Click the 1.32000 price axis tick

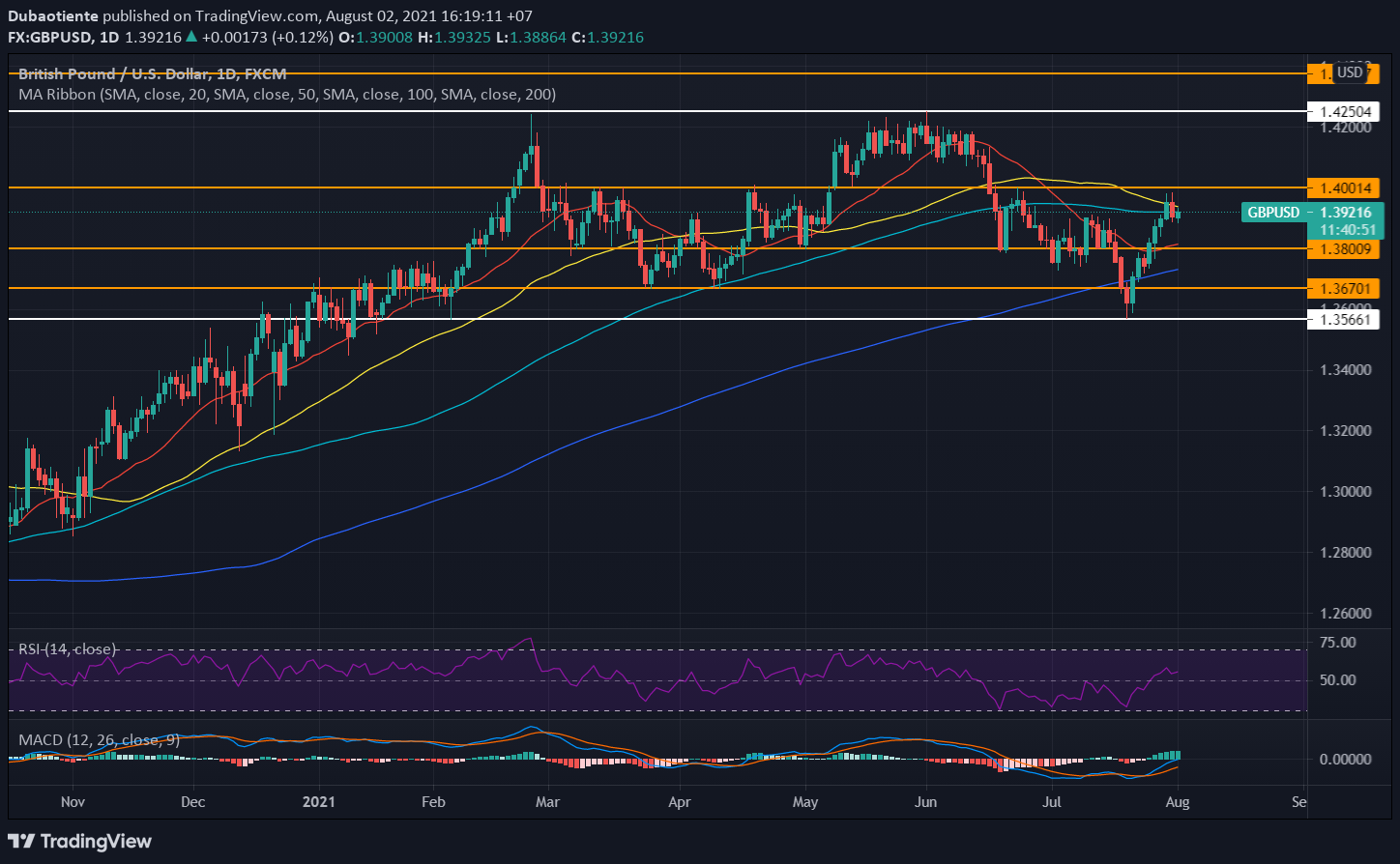click(x=1345, y=431)
